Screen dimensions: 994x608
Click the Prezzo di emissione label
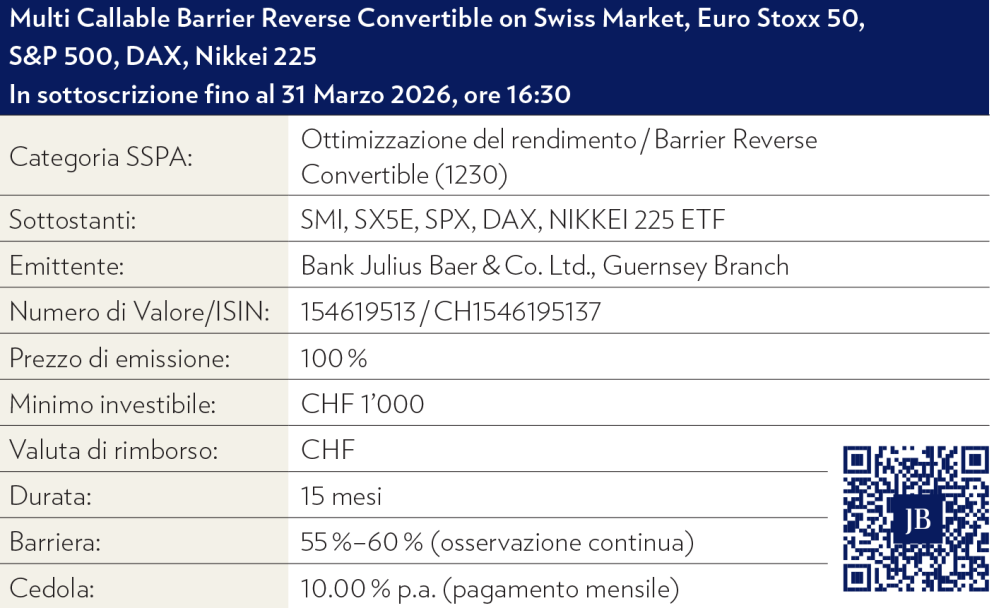119,359
